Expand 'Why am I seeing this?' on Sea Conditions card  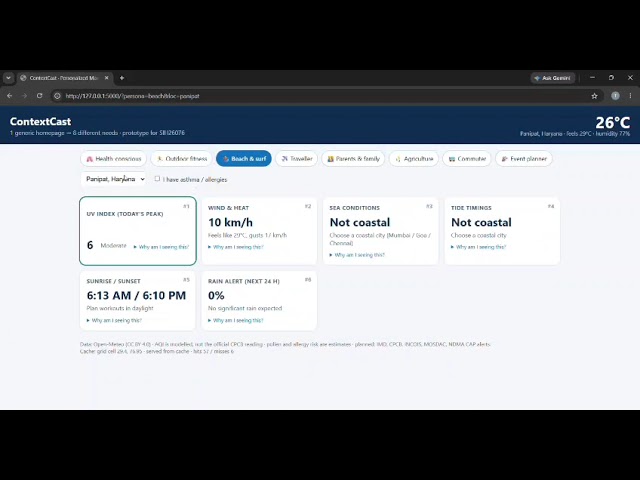tap(357, 255)
